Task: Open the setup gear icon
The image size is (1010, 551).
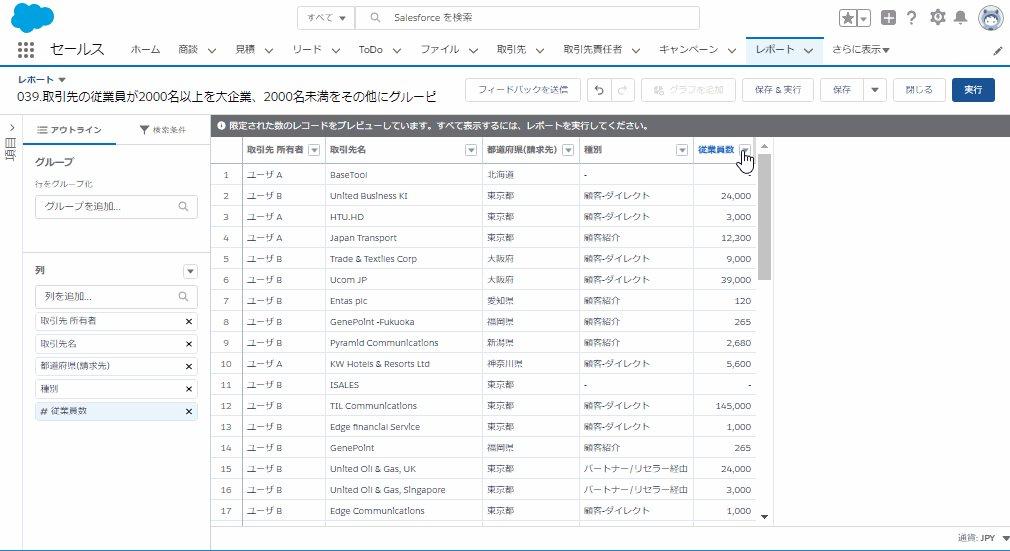Action: coord(937,17)
